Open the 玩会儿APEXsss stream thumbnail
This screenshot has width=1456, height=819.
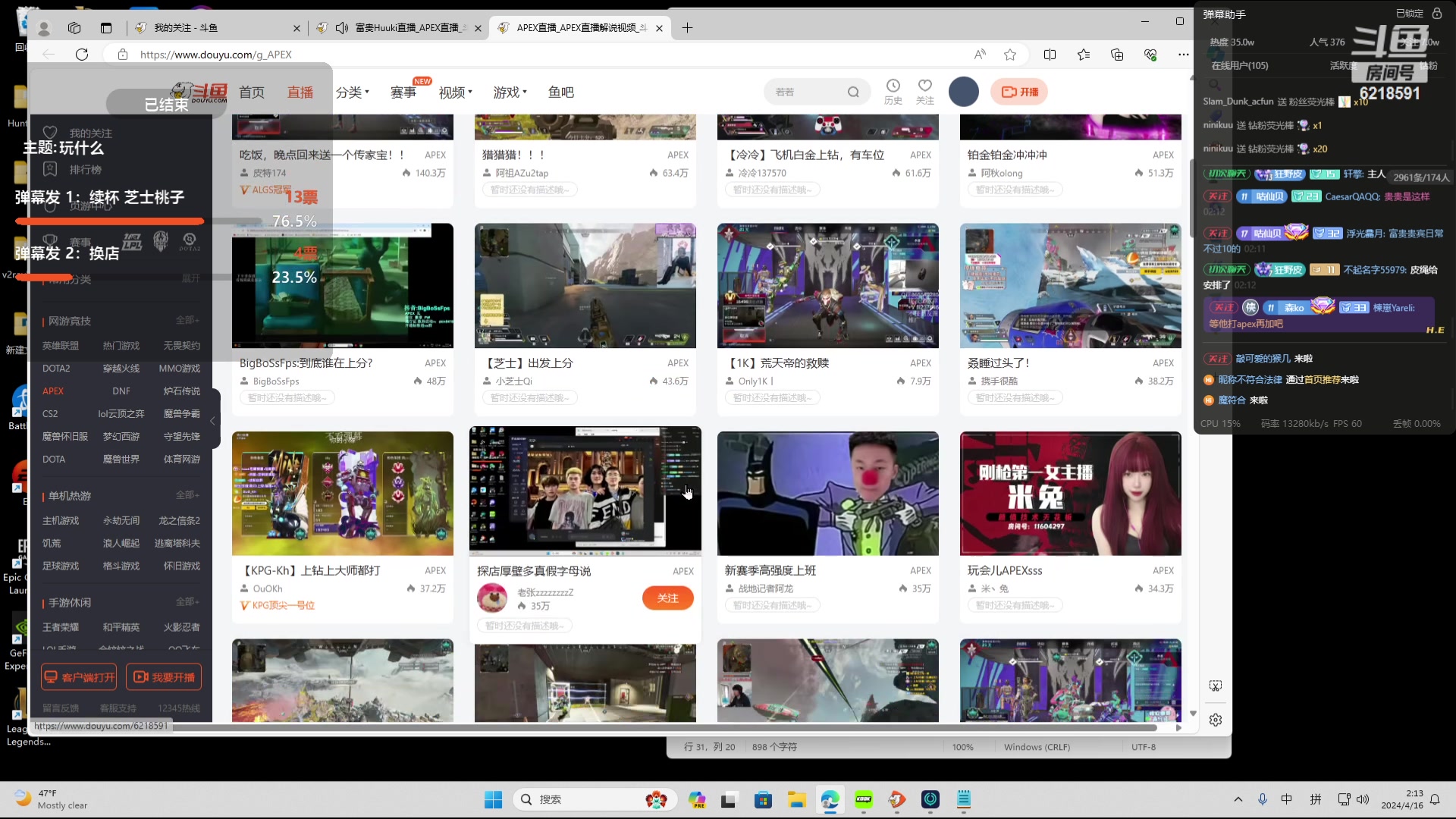coord(1071,494)
